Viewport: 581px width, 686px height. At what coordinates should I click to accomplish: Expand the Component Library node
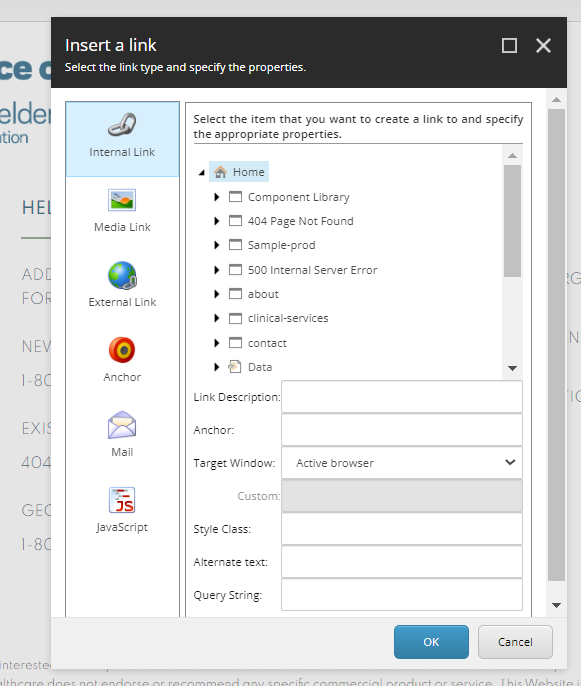[217, 197]
